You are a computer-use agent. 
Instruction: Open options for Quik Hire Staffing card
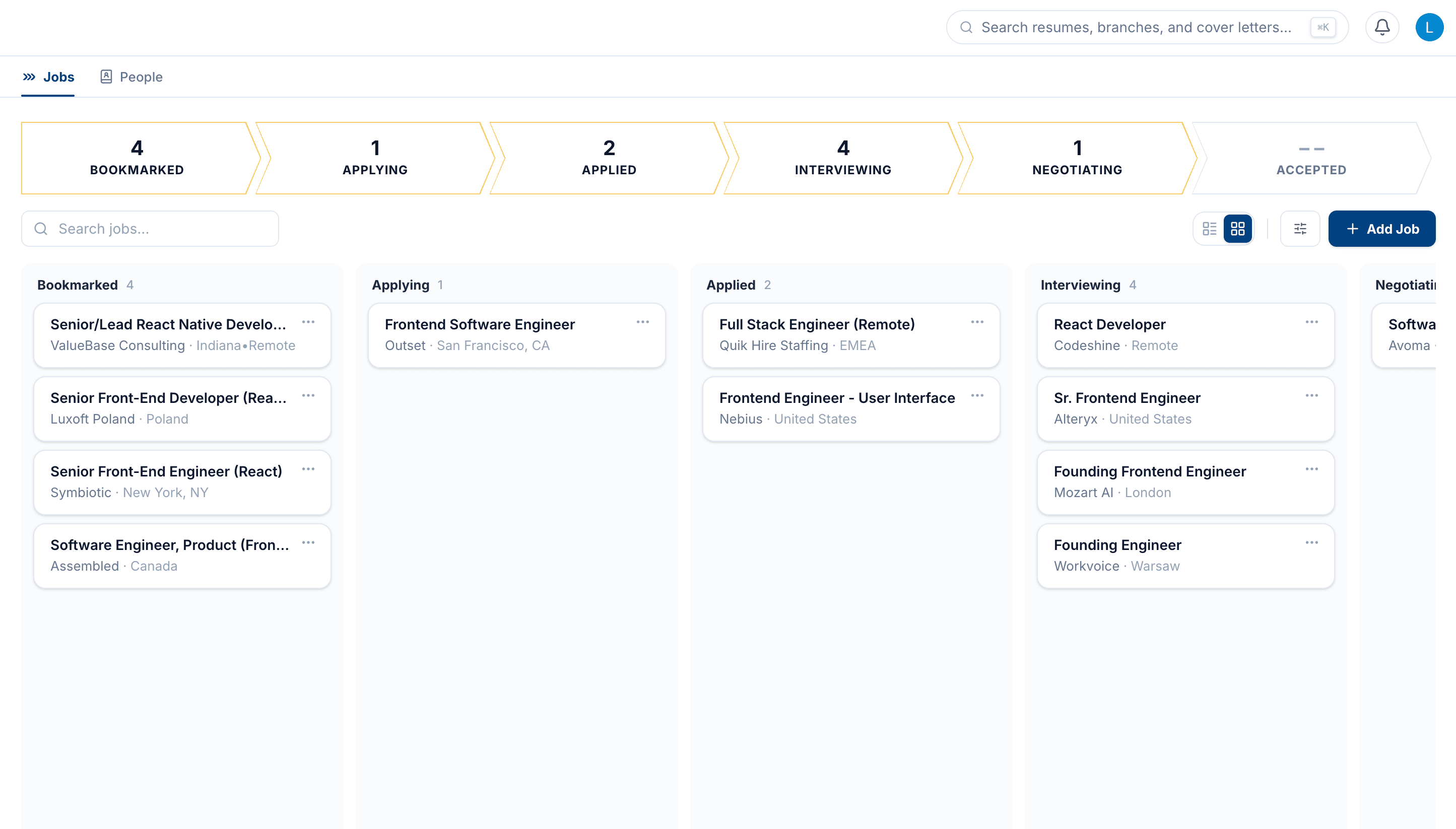(977, 322)
